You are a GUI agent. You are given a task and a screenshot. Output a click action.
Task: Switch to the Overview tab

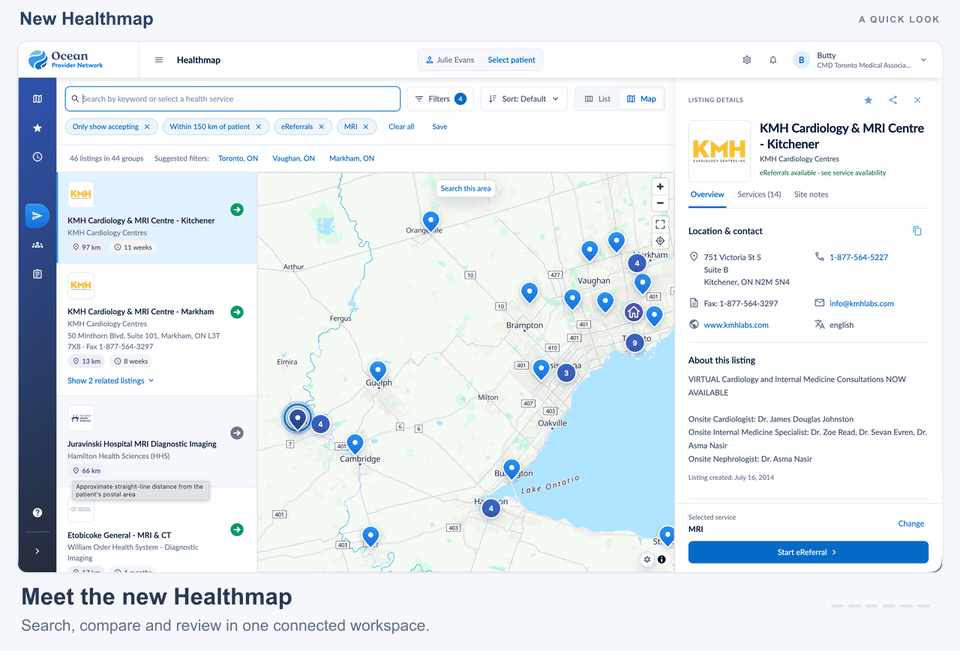pos(707,194)
